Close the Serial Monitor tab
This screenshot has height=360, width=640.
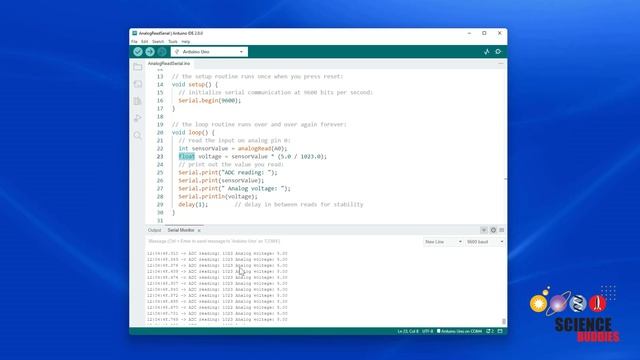pyautogui.click(x=199, y=231)
